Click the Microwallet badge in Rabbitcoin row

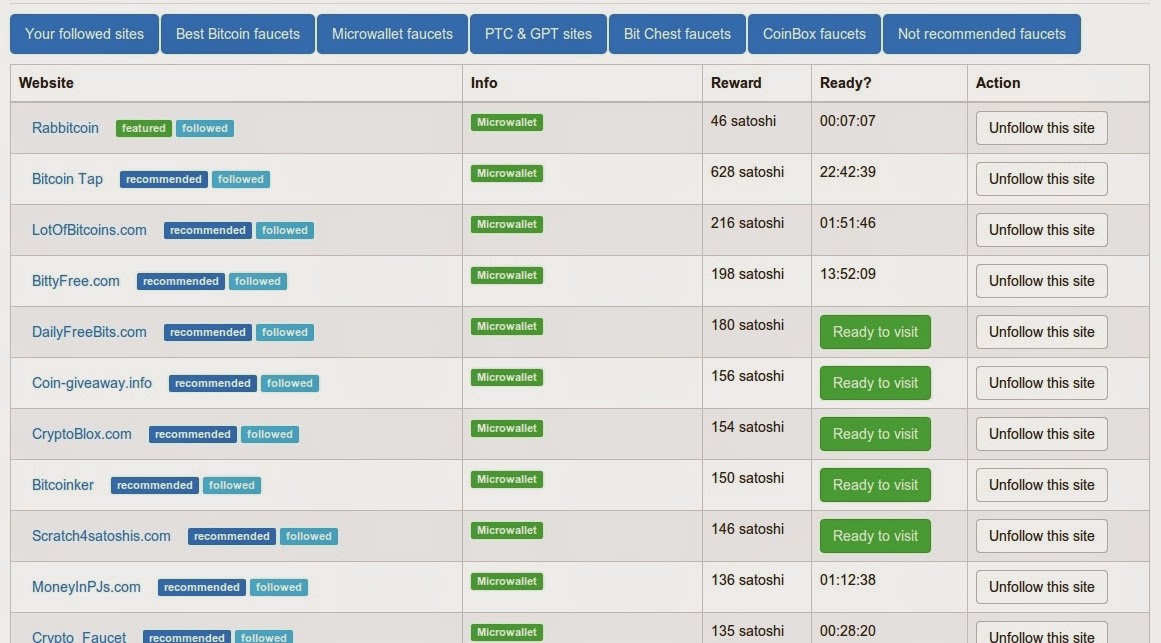[506, 122]
